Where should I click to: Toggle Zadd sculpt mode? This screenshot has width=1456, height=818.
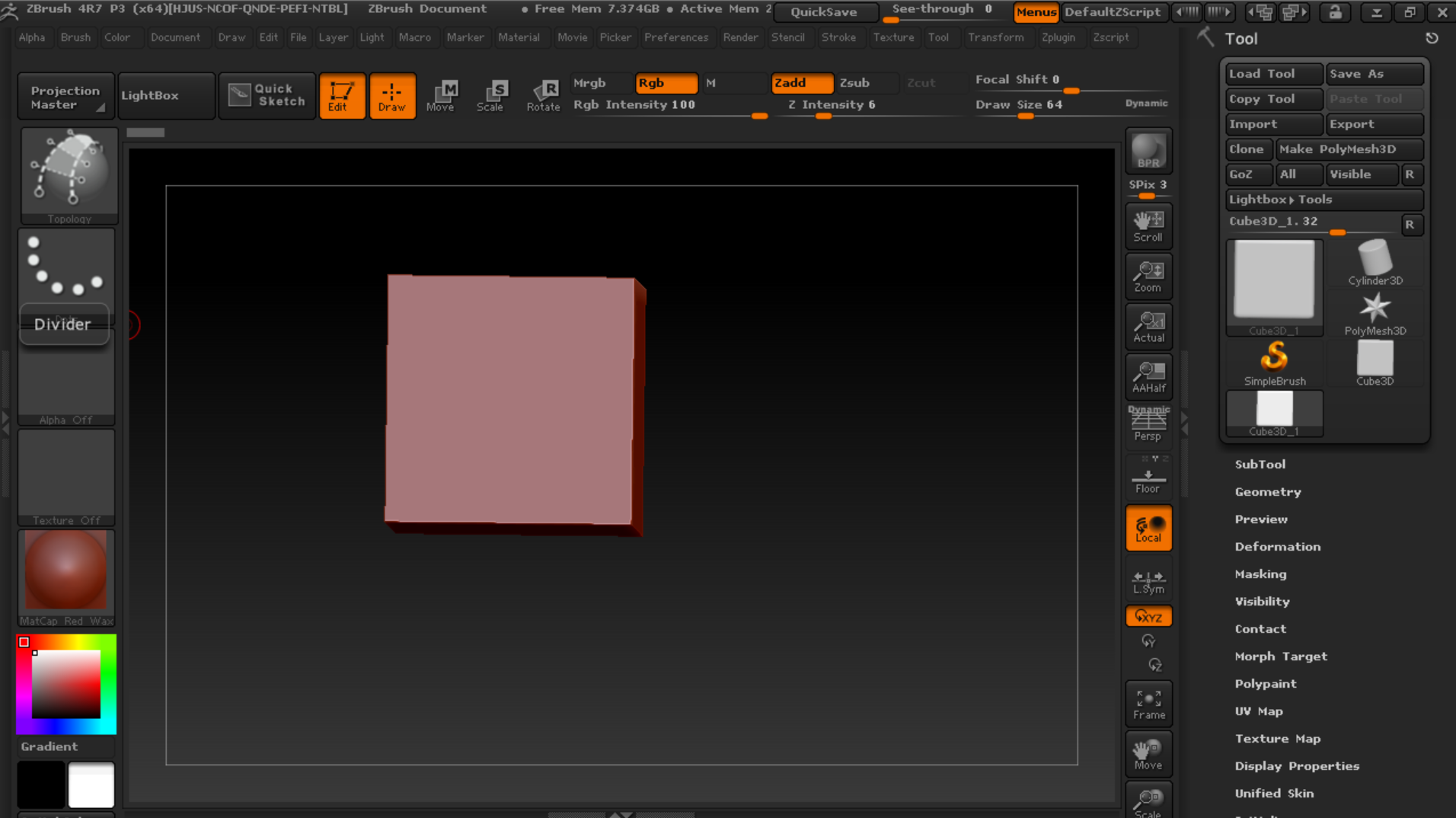[x=802, y=83]
